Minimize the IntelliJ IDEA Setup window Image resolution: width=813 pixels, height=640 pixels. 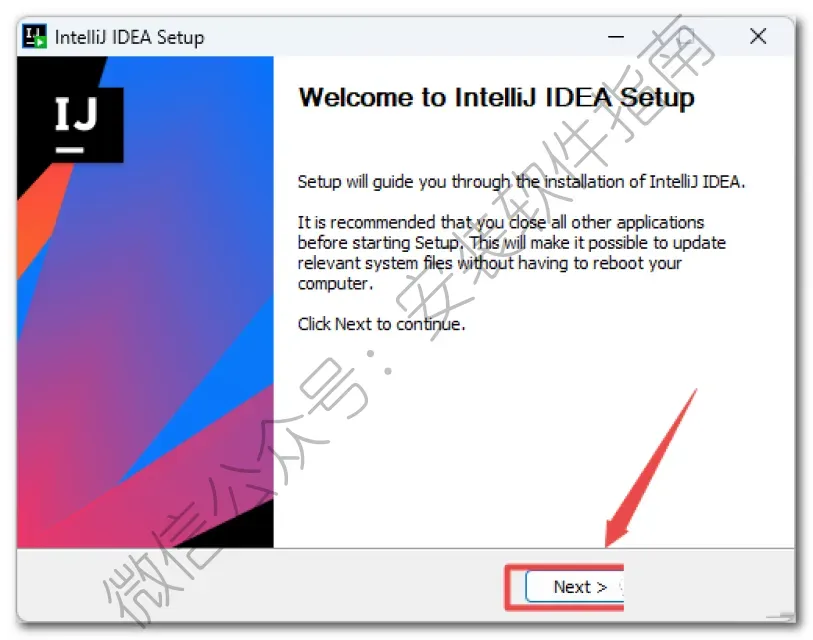click(615, 36)
